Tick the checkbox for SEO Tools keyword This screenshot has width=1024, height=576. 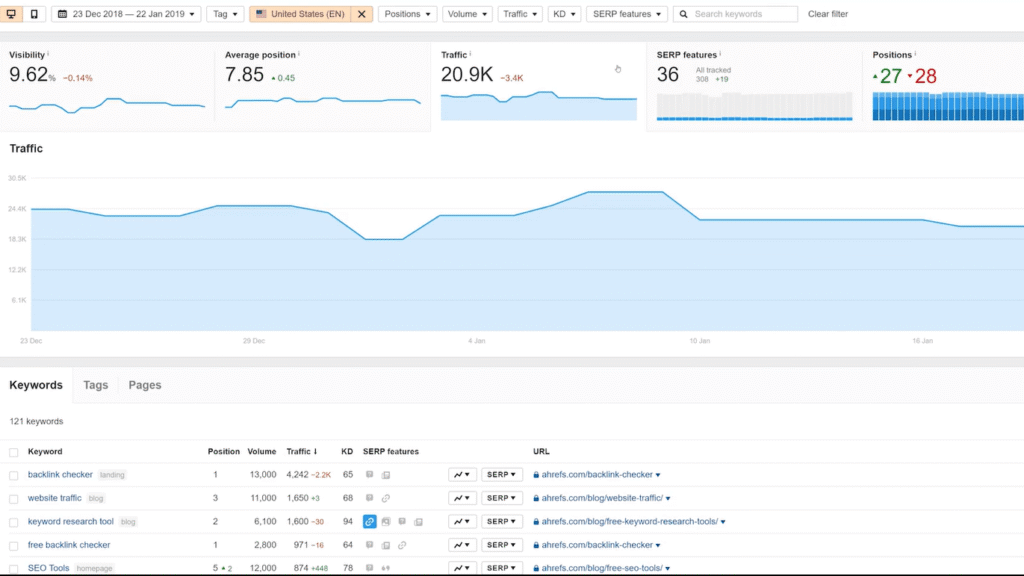14,567
